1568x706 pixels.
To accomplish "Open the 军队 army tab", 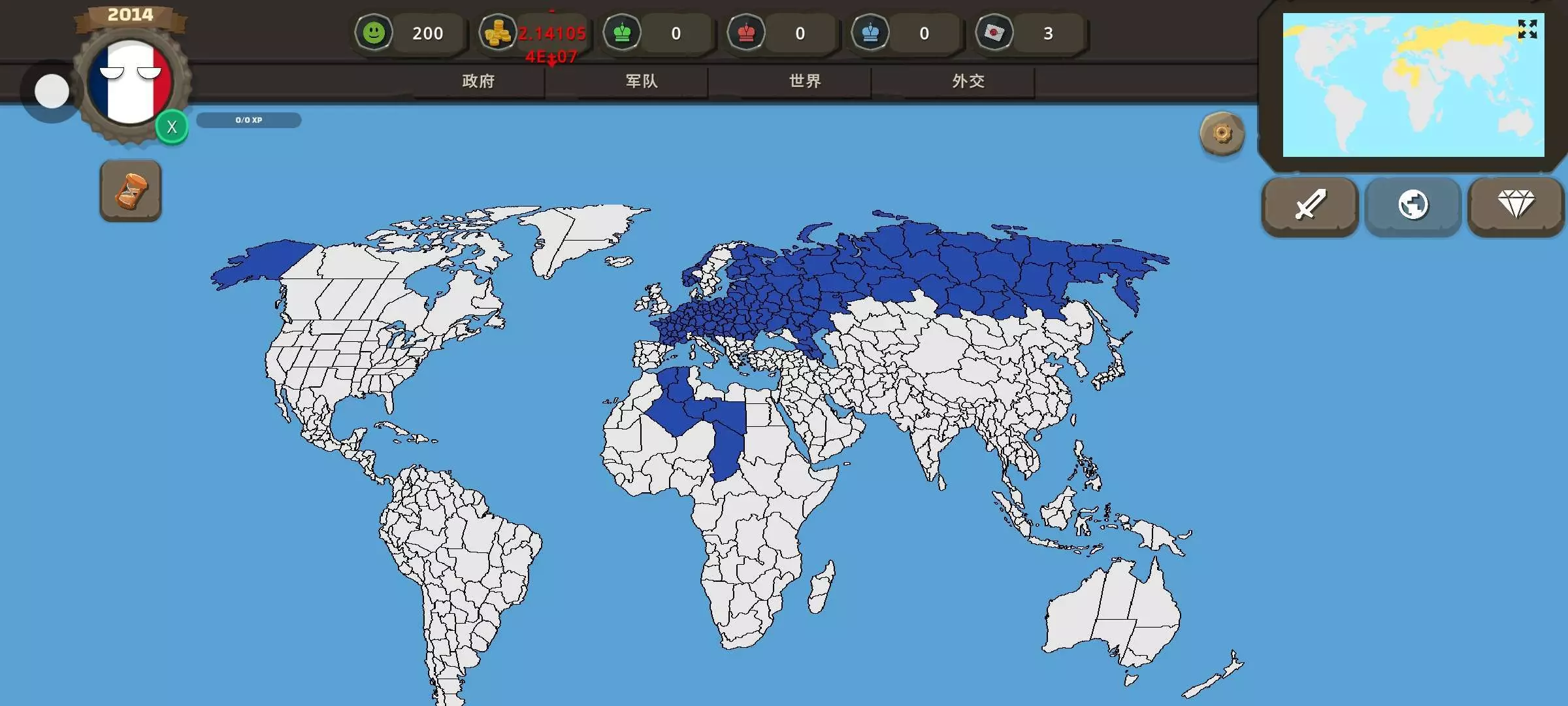I will coord(642,81).
